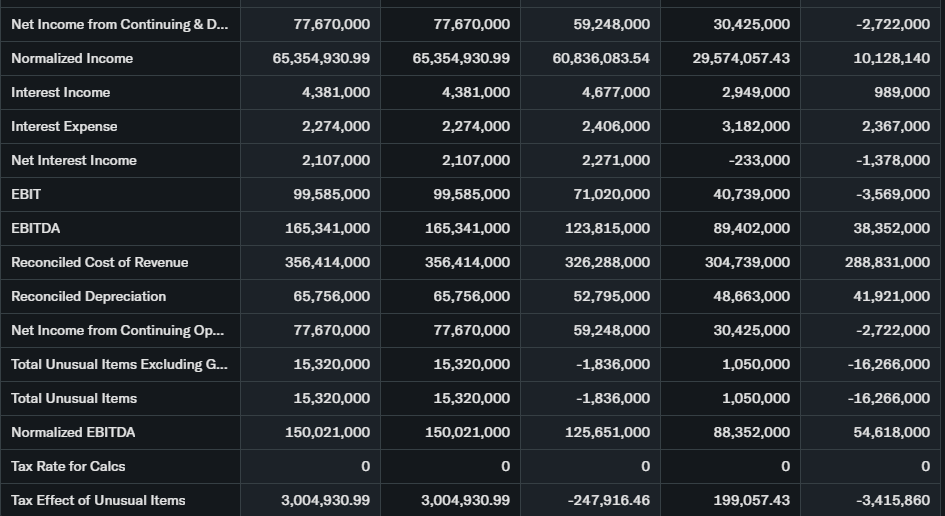Select the "Reconciled Depreciation" row label

coord(89,296)
